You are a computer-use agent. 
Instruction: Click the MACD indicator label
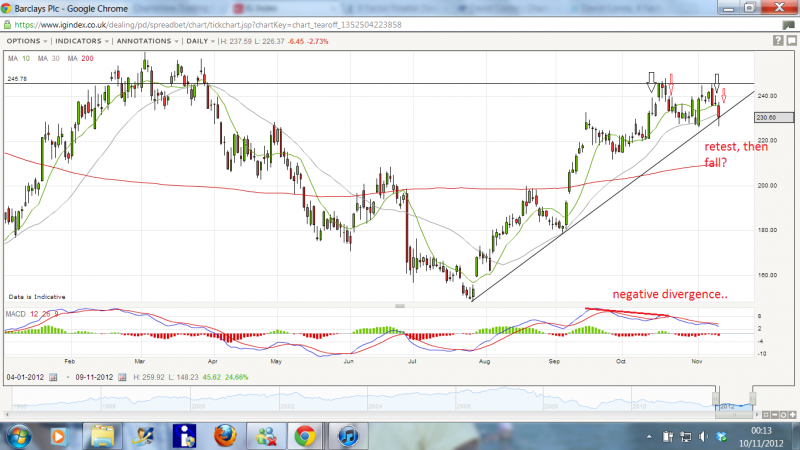coord(15,314)
